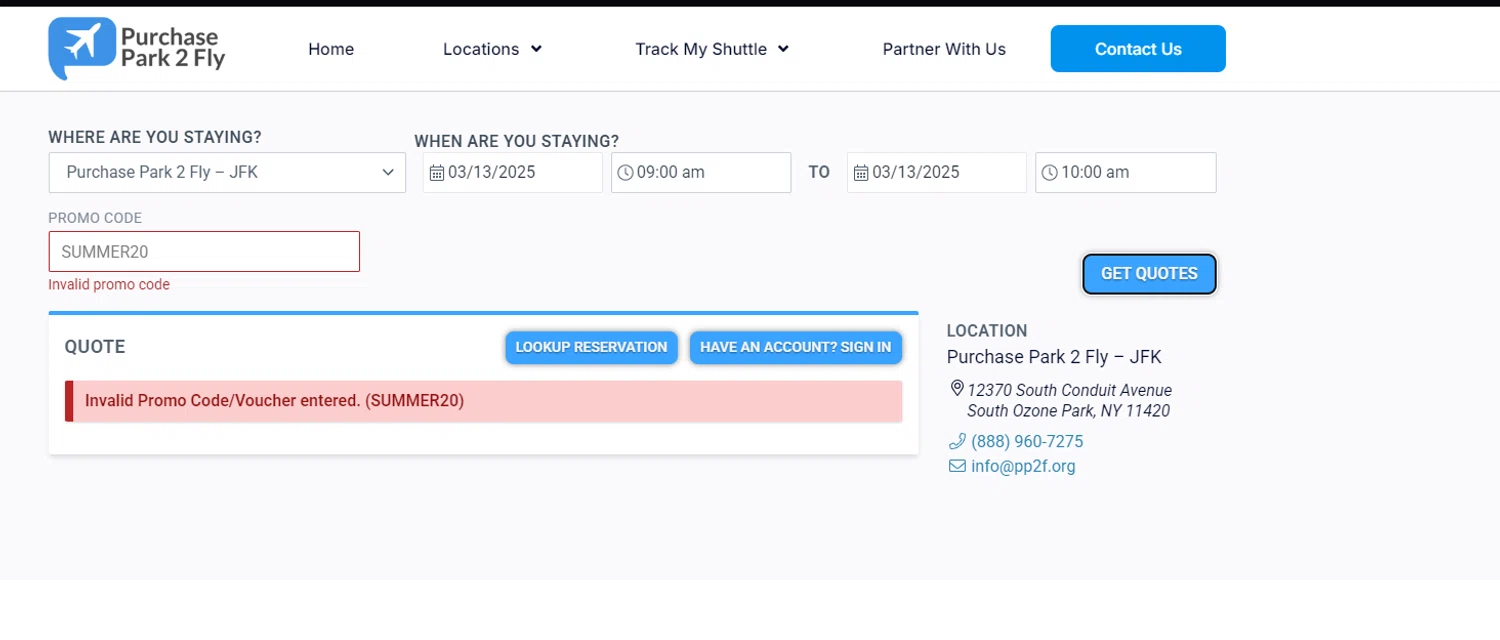Viewport: 1500px width, 640px height.
Task: Click the check-out date calendar icon
Action: click(861, 173)
